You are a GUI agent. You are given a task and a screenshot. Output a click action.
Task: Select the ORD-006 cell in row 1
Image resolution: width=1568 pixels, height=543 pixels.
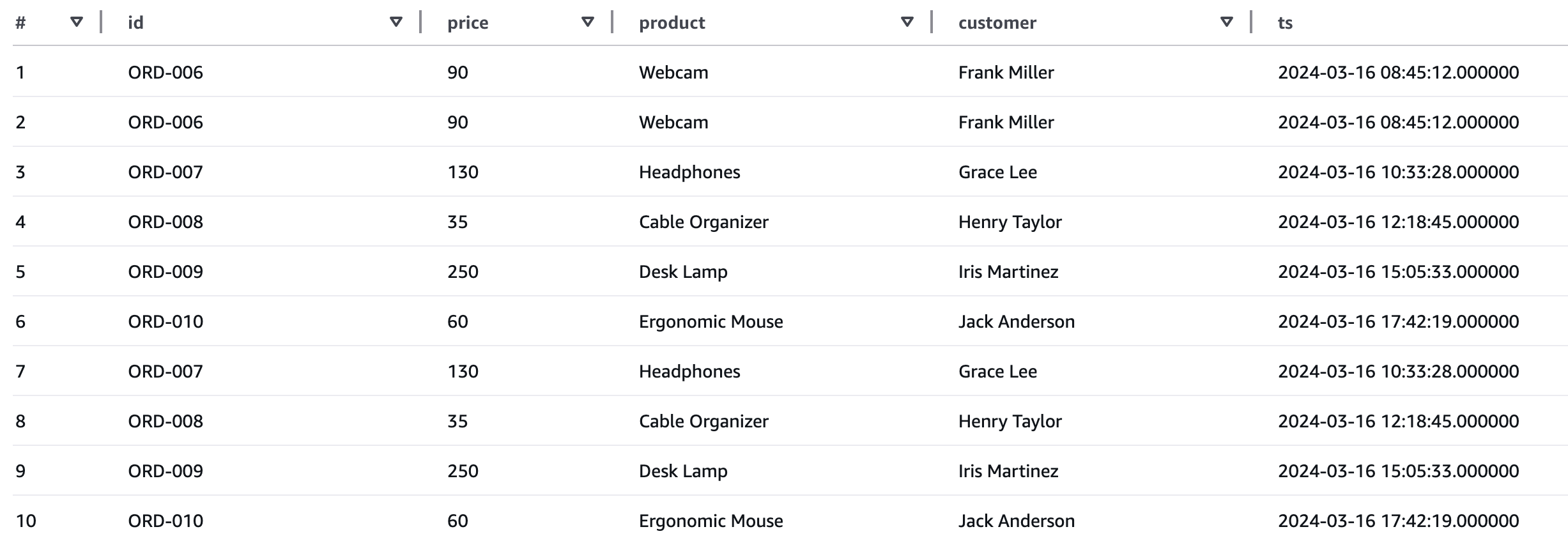pyautogui.click(x=165, y=72)
